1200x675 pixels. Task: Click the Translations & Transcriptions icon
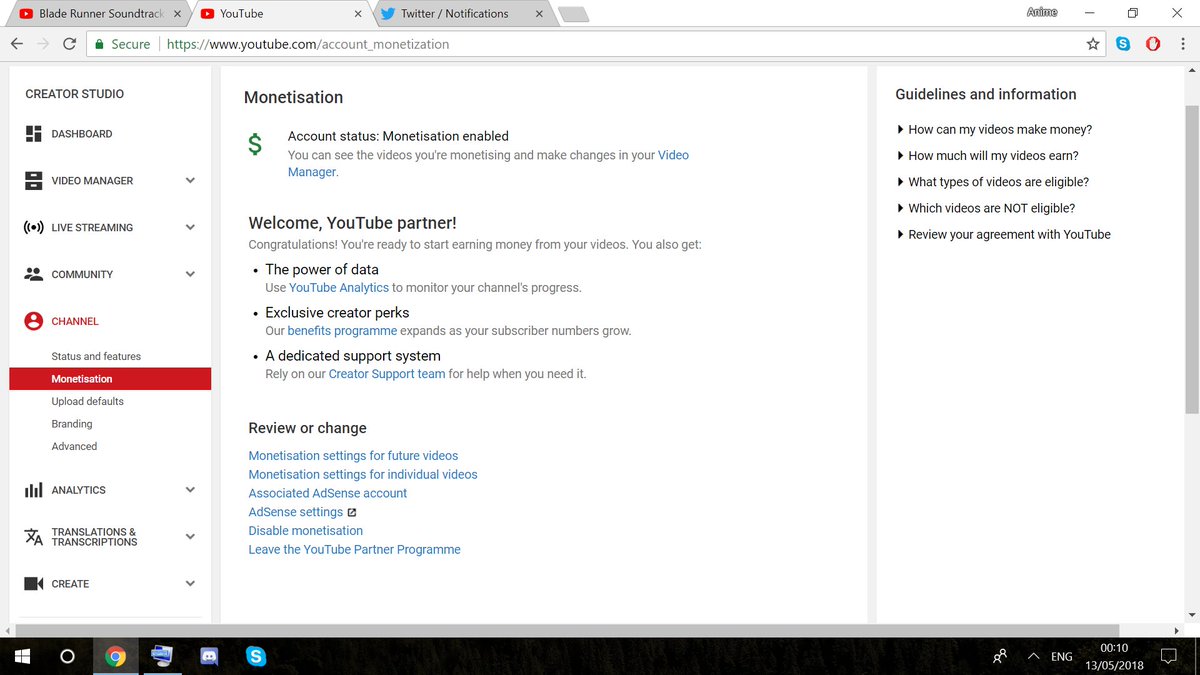[x=34, y=537]
